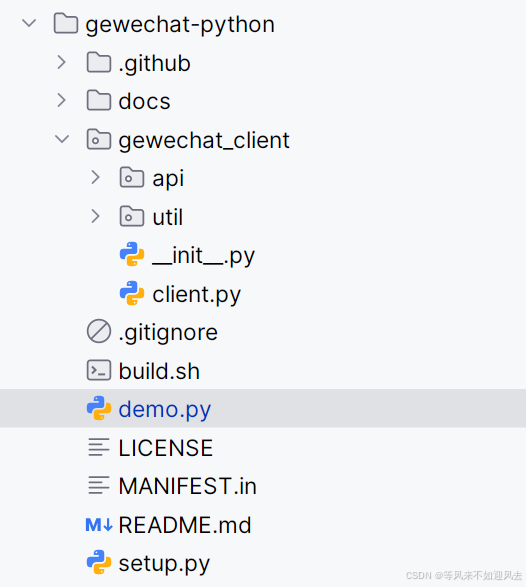This screenshot has height=587, width=526.
Task: Click the Python icon beside demo.py
Action: (x=99, y=408)
